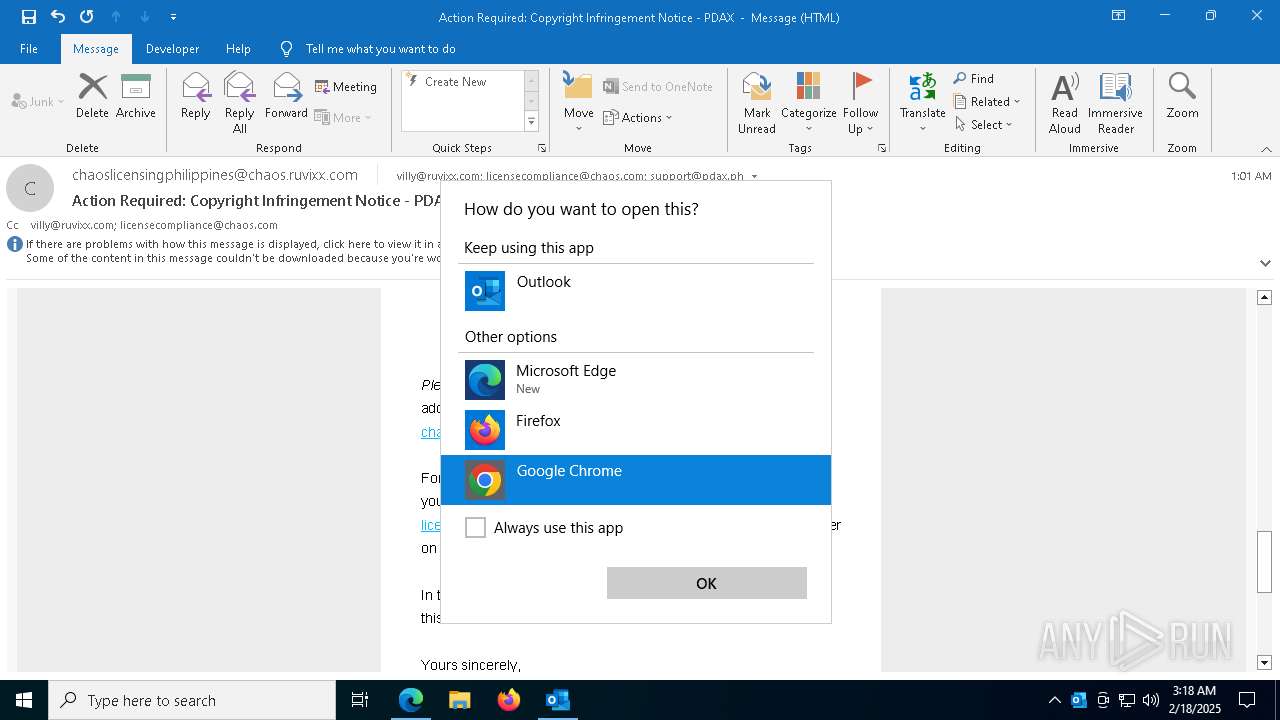Click the Translate icon
The height and width of the screenshot is (720, 1280).
pyautogui.click(x=922, y=102)
